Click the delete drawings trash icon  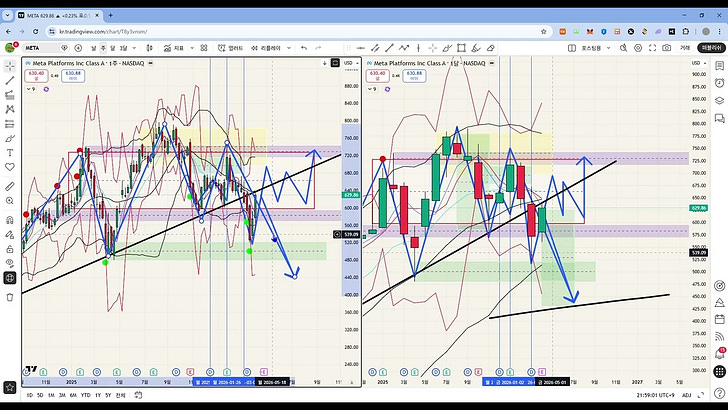[10, 297]
